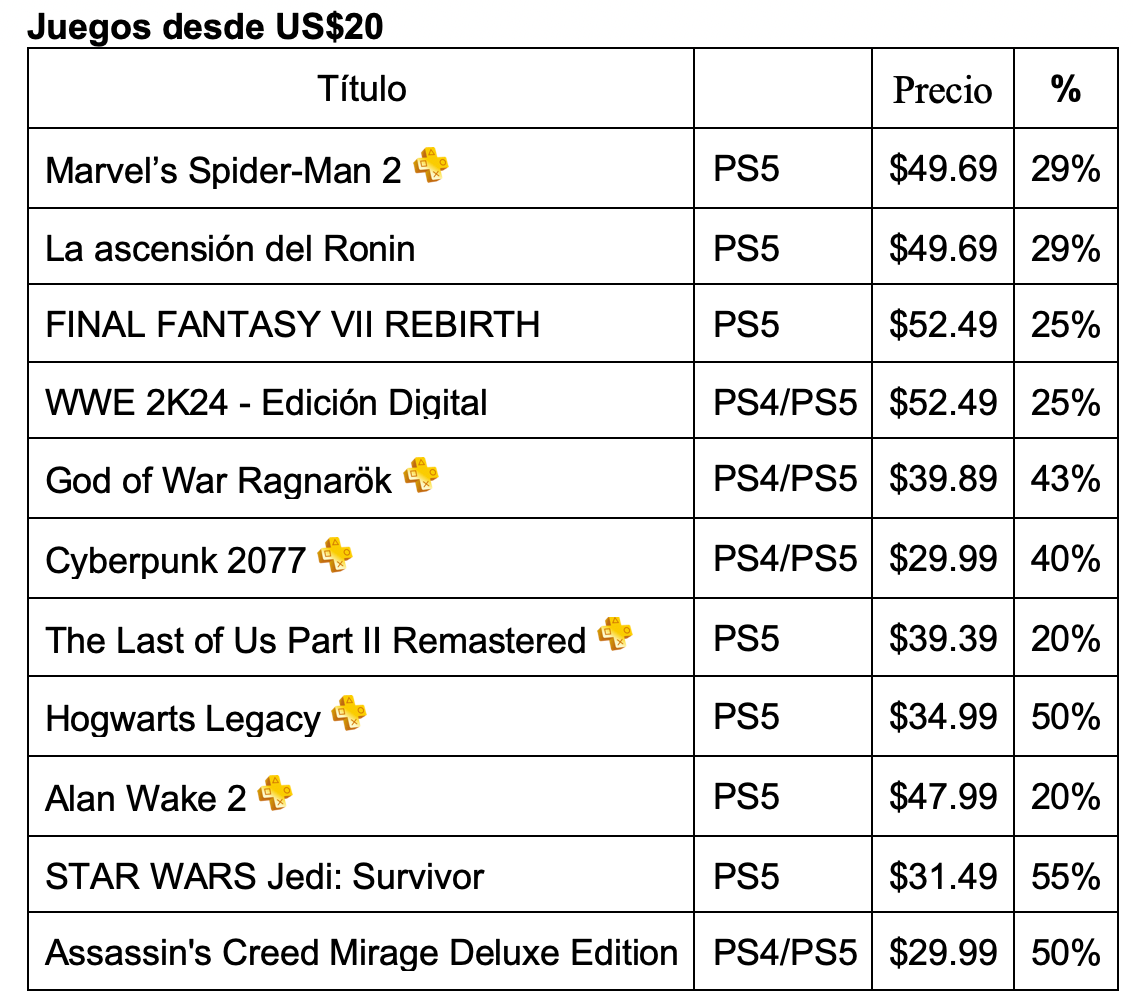
Task: Click the % discount column header
Action: 1066,90
